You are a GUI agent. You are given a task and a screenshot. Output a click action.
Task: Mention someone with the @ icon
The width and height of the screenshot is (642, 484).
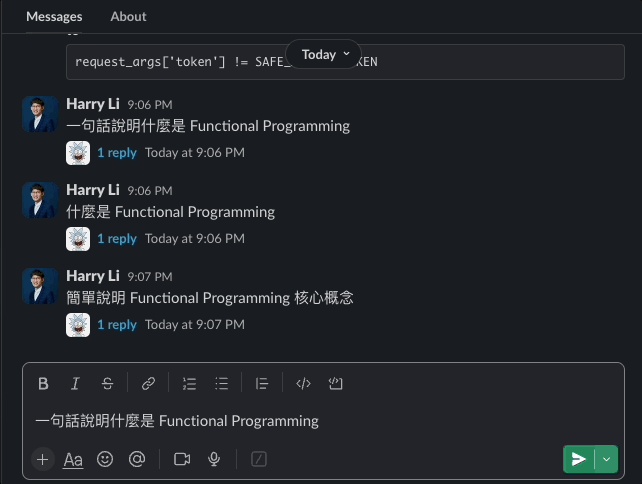coord(137,459)
